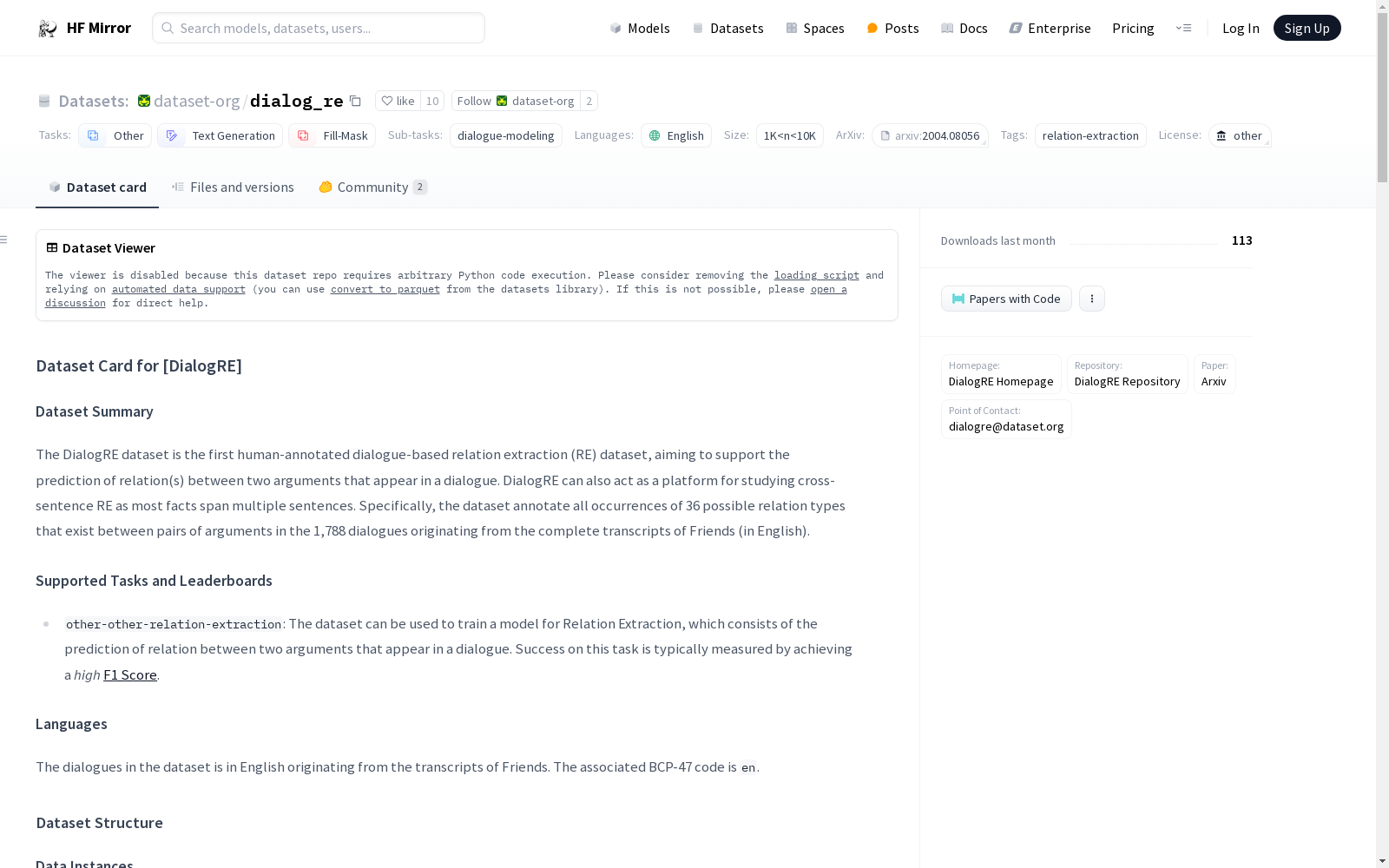Click the Text Generation task tag

pyautogui.click(x=221, y=135)
